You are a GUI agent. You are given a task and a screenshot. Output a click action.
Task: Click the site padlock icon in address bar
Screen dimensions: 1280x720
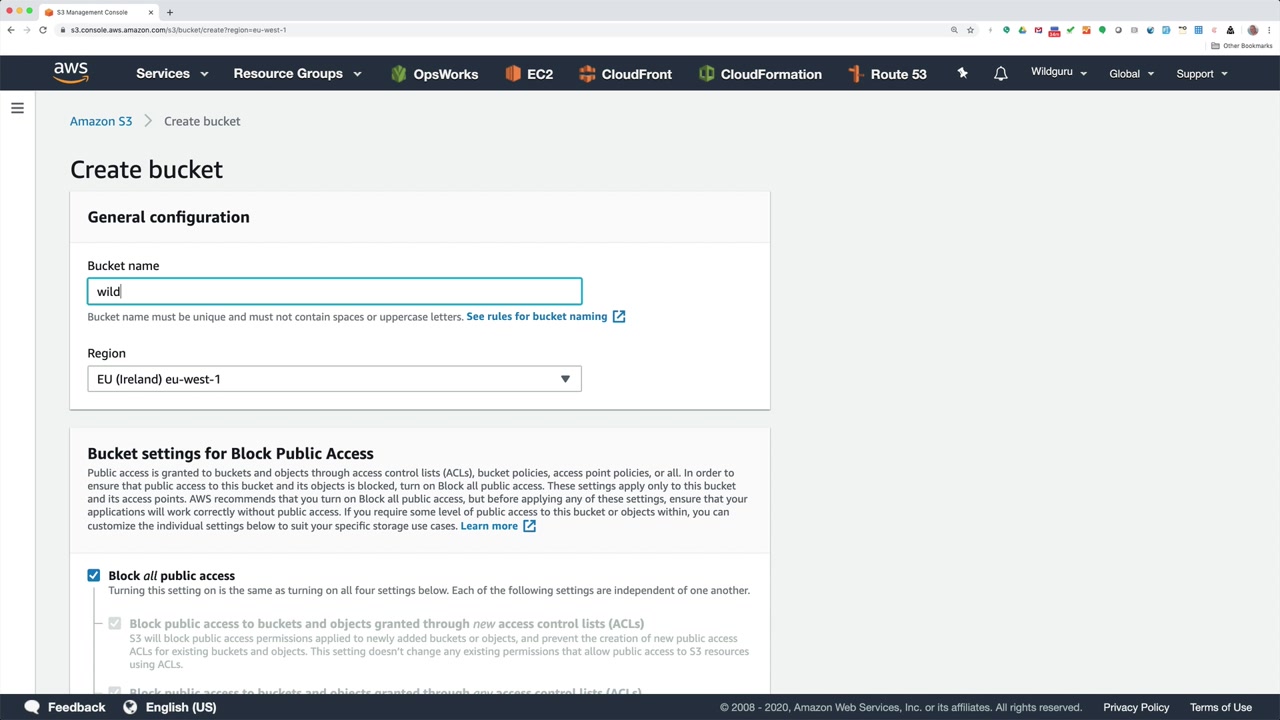pos(63,30)
